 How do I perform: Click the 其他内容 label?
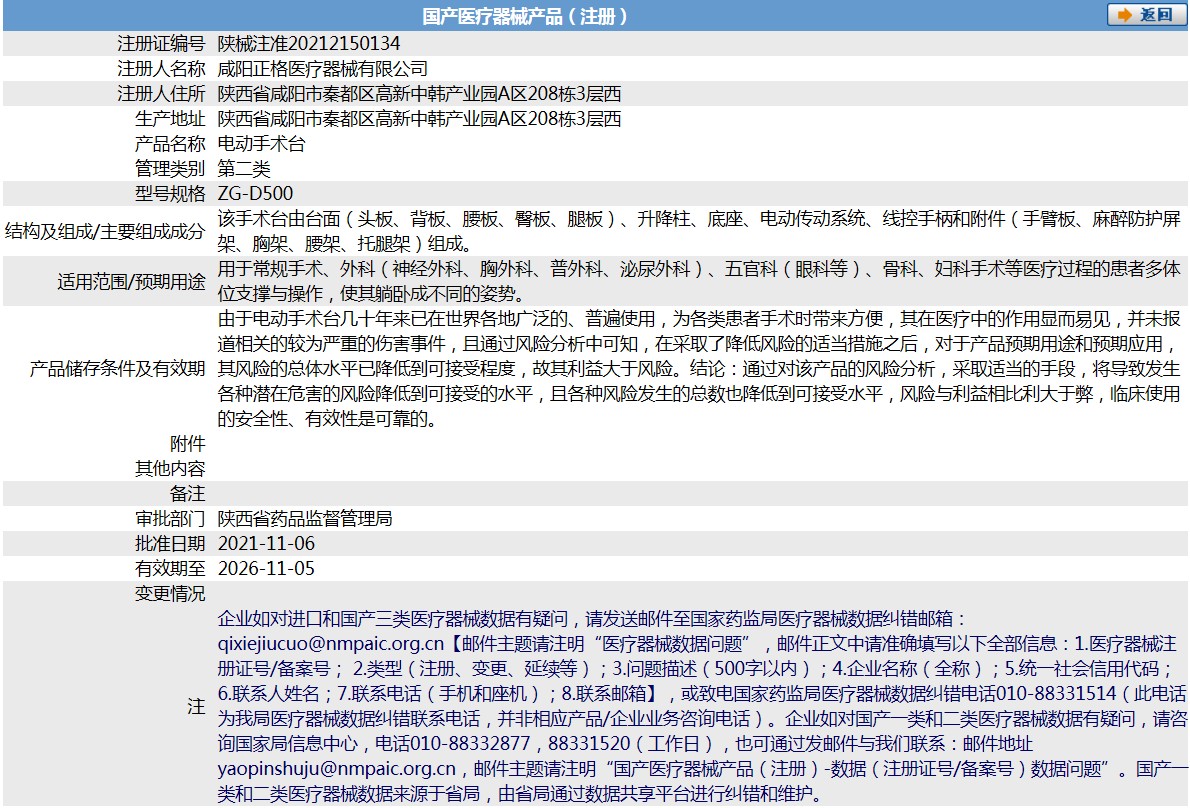[170, 469]
